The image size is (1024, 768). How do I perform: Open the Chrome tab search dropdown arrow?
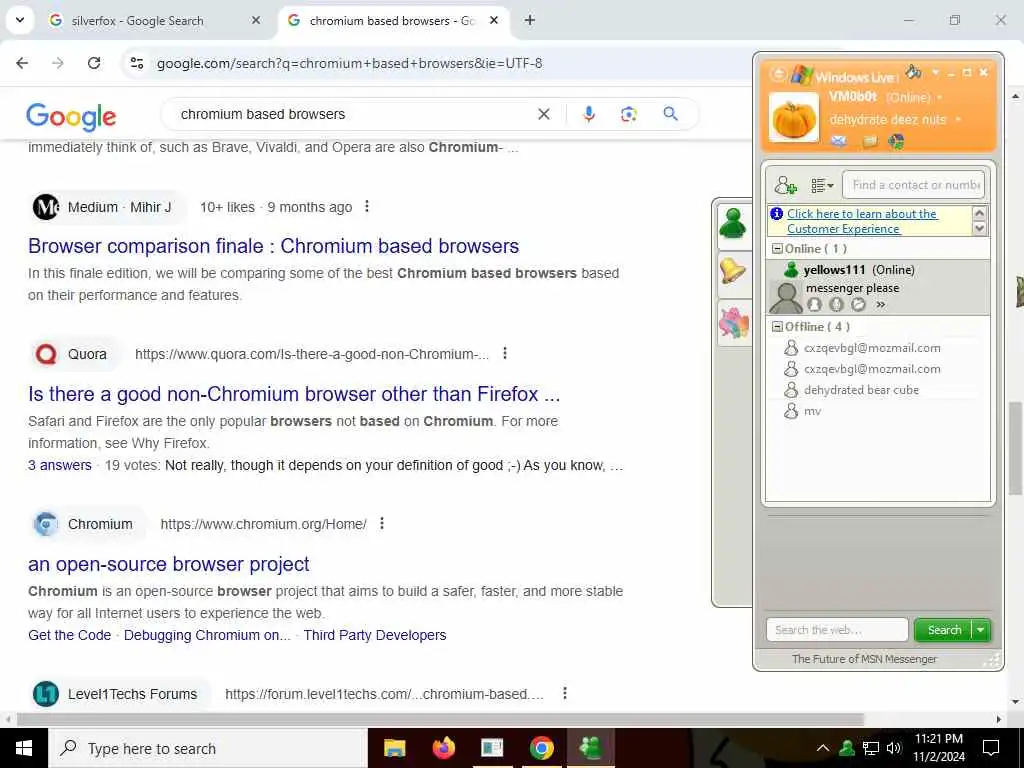20,20
